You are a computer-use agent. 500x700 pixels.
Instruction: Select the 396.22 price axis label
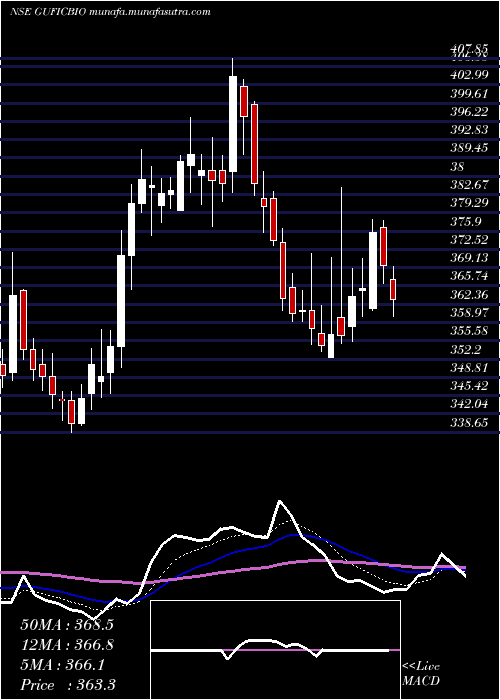470,112
